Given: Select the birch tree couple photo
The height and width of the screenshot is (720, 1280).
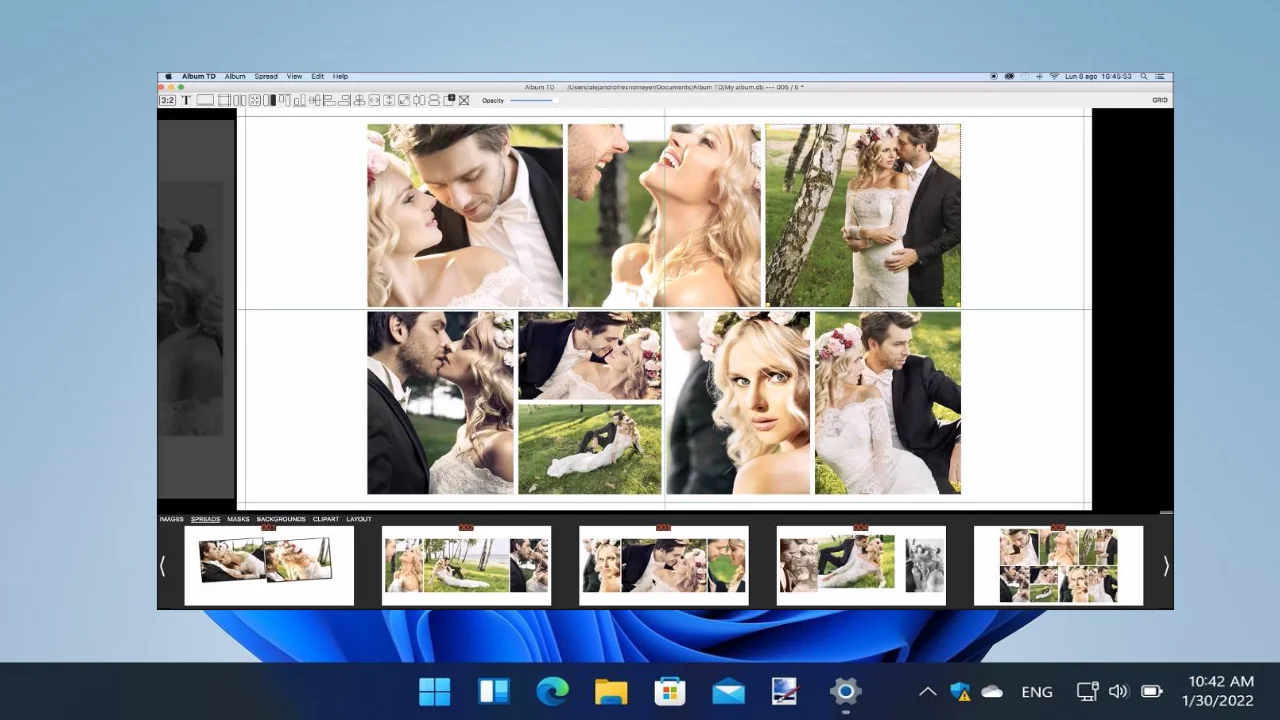Looking at the screenshot, I should [x=863, y=215].
